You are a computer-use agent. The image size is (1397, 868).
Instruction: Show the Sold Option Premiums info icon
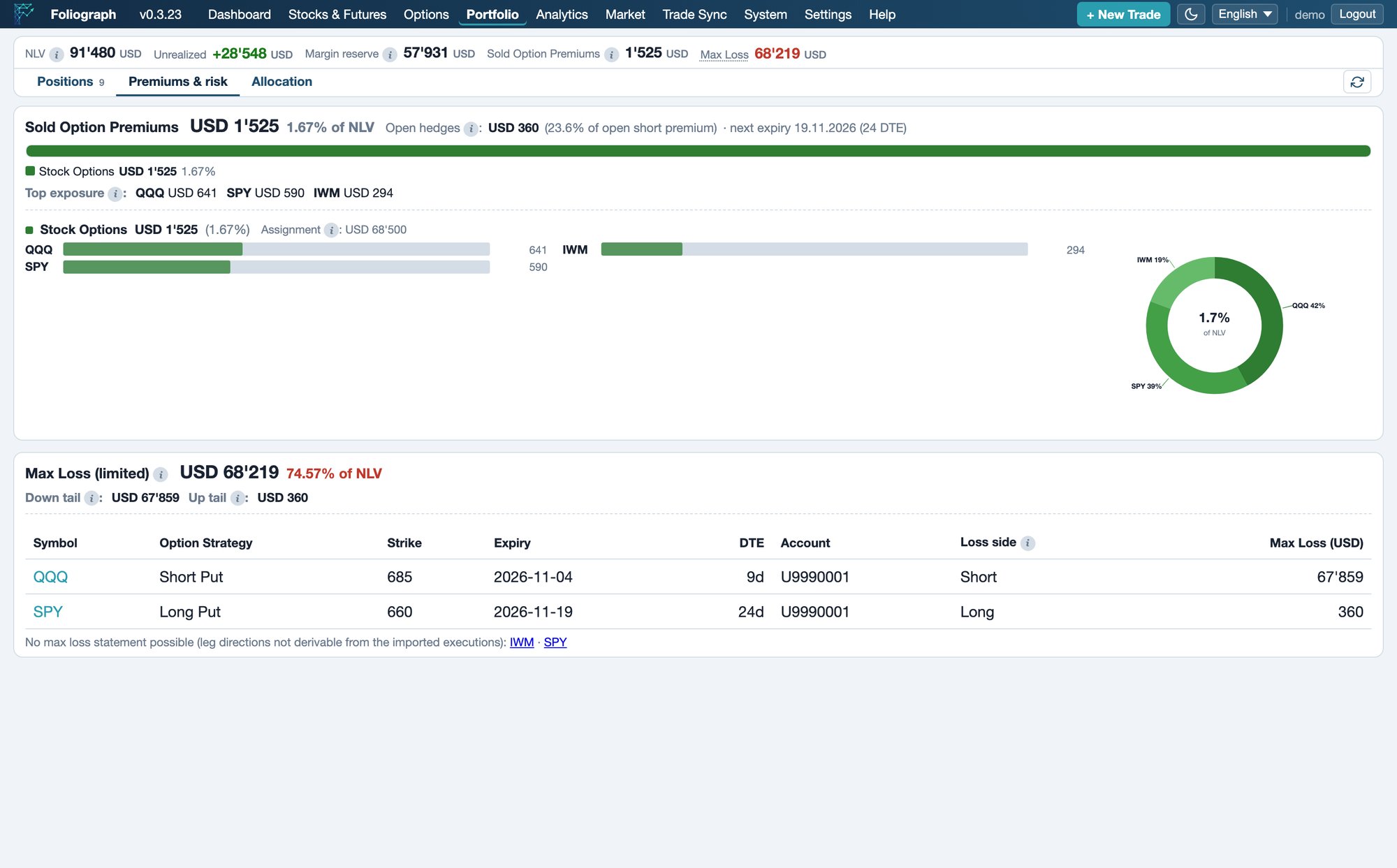coord(611,54)
